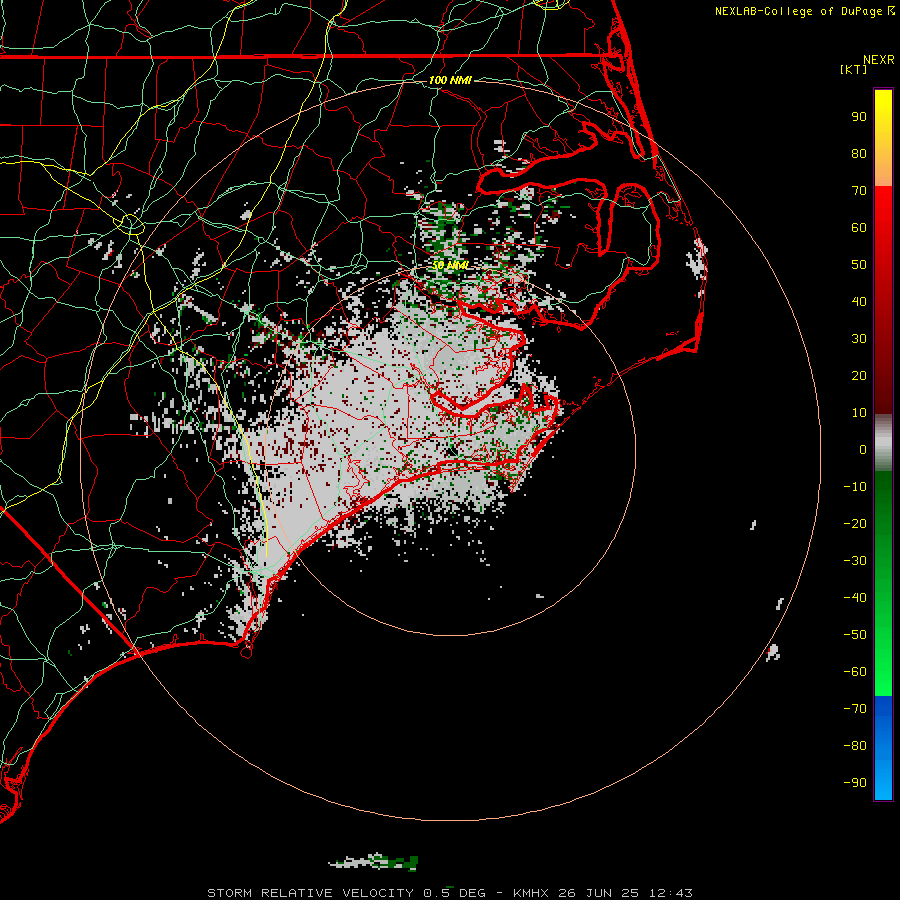Click the 50 value on velocity scale
Image resolution: width=900 pixels, height=900 pixels.
(859, 265)
